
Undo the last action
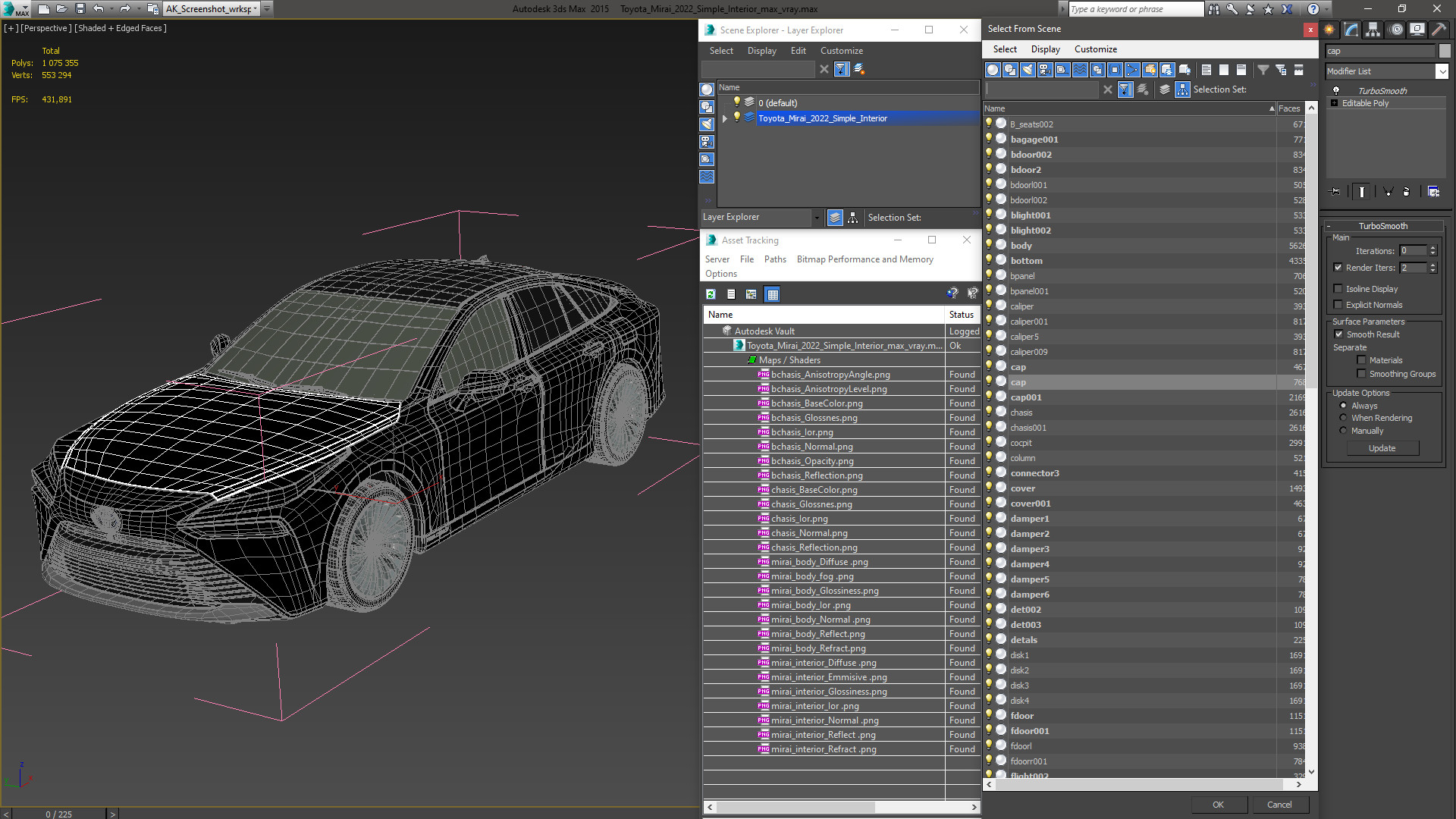coord(98,9)
